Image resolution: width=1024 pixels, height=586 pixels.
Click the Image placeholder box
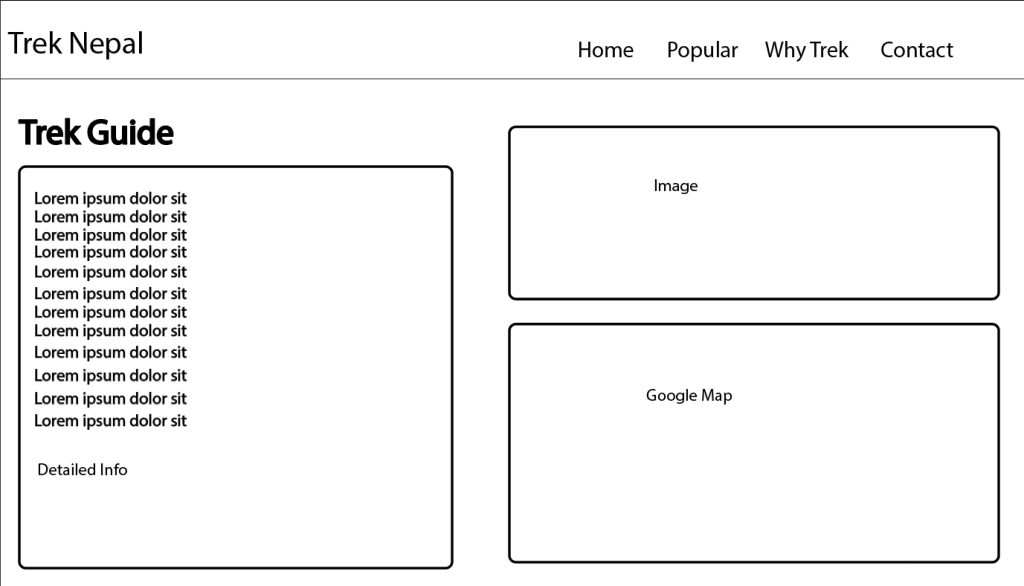[753, 212]
